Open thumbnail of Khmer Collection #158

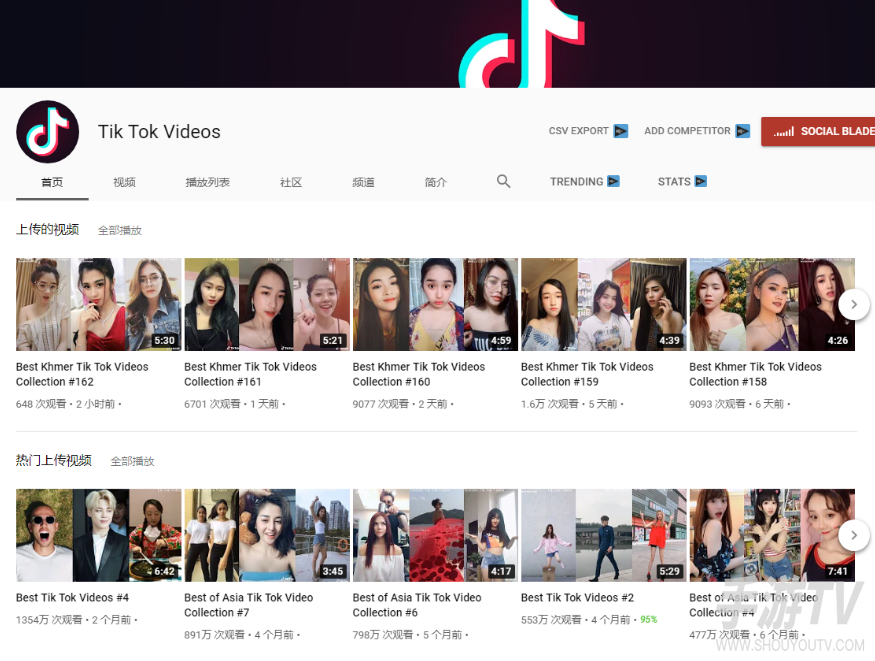[772, 305]
